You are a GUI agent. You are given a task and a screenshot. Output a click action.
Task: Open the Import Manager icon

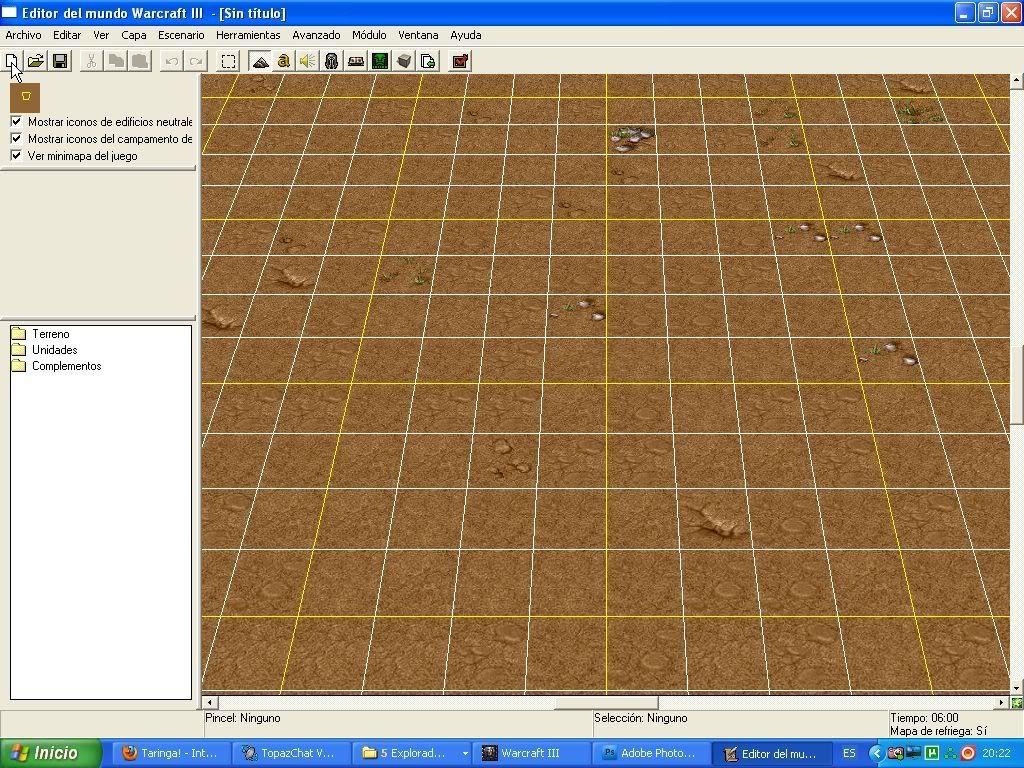click(428, 61)
